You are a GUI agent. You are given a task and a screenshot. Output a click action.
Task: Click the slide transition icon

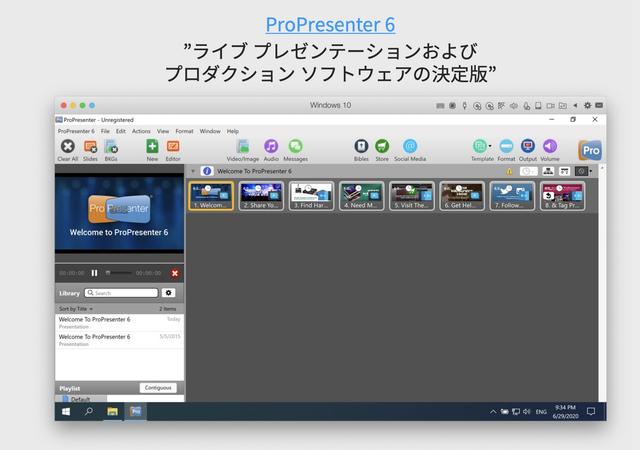click(564, 171)
